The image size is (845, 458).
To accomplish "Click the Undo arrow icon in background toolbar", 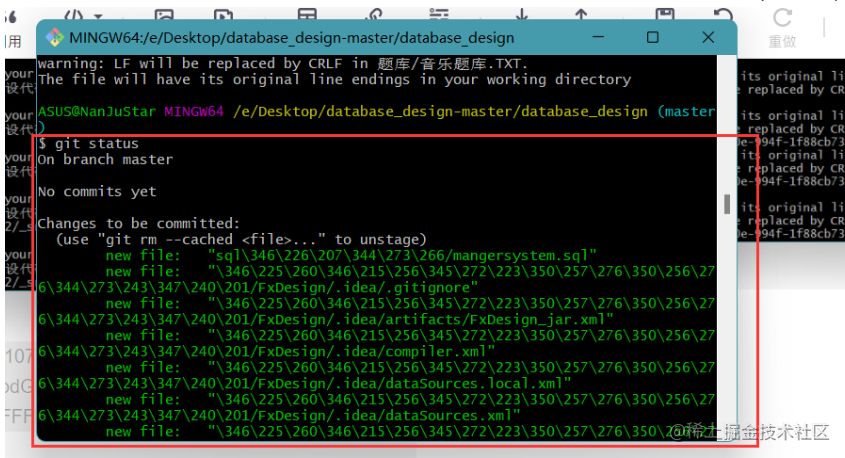I will [x=723, y=14].
